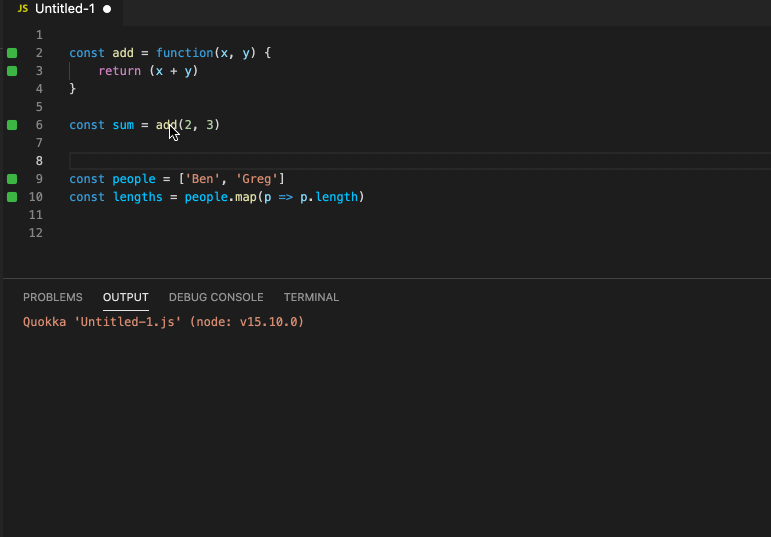Screen dimensions: 771x537
Task: Click line number 8 in the gutter
Action: point(39,161)
